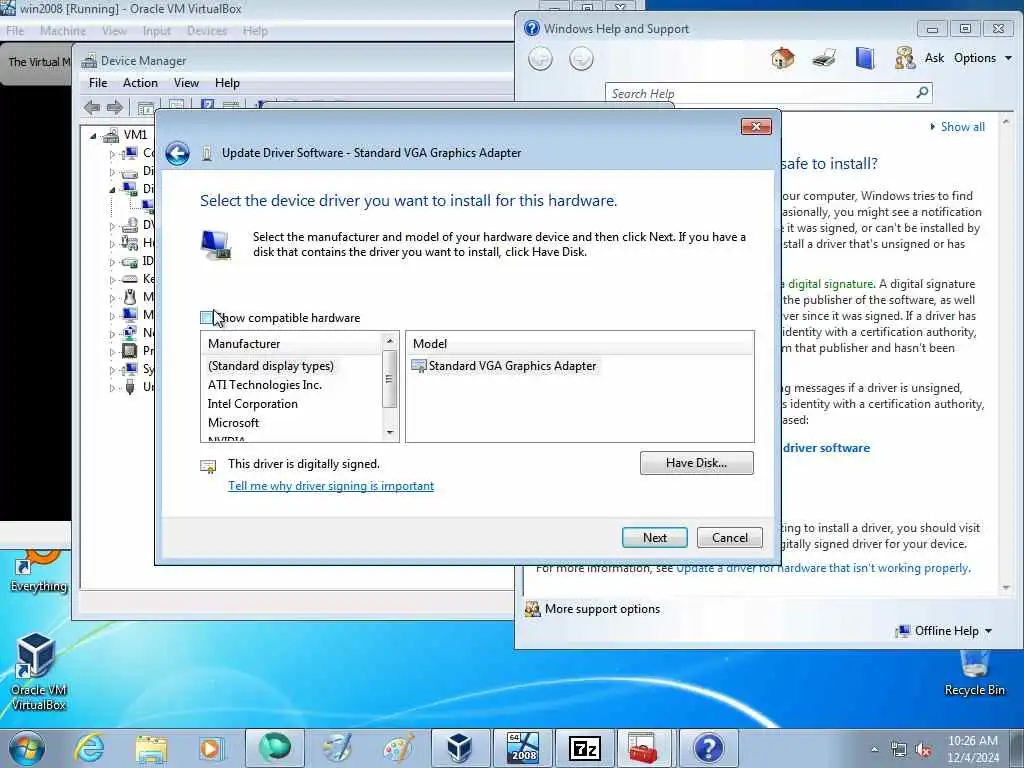
Task: Click the muted volume tray icon
Action: pos(923,750)
